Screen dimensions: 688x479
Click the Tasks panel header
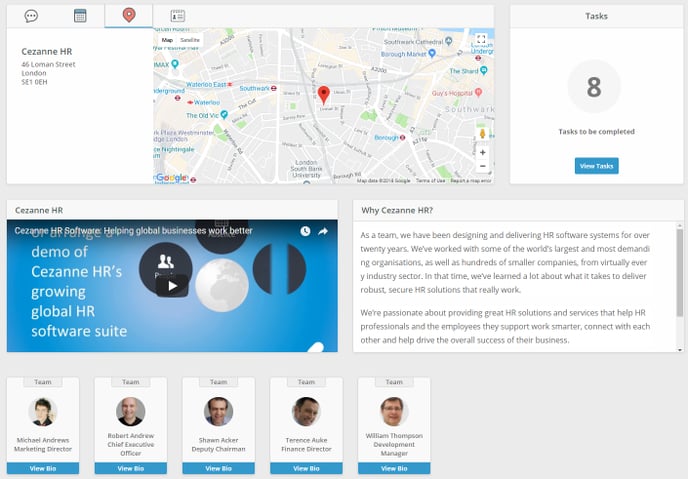click(596, 16)
